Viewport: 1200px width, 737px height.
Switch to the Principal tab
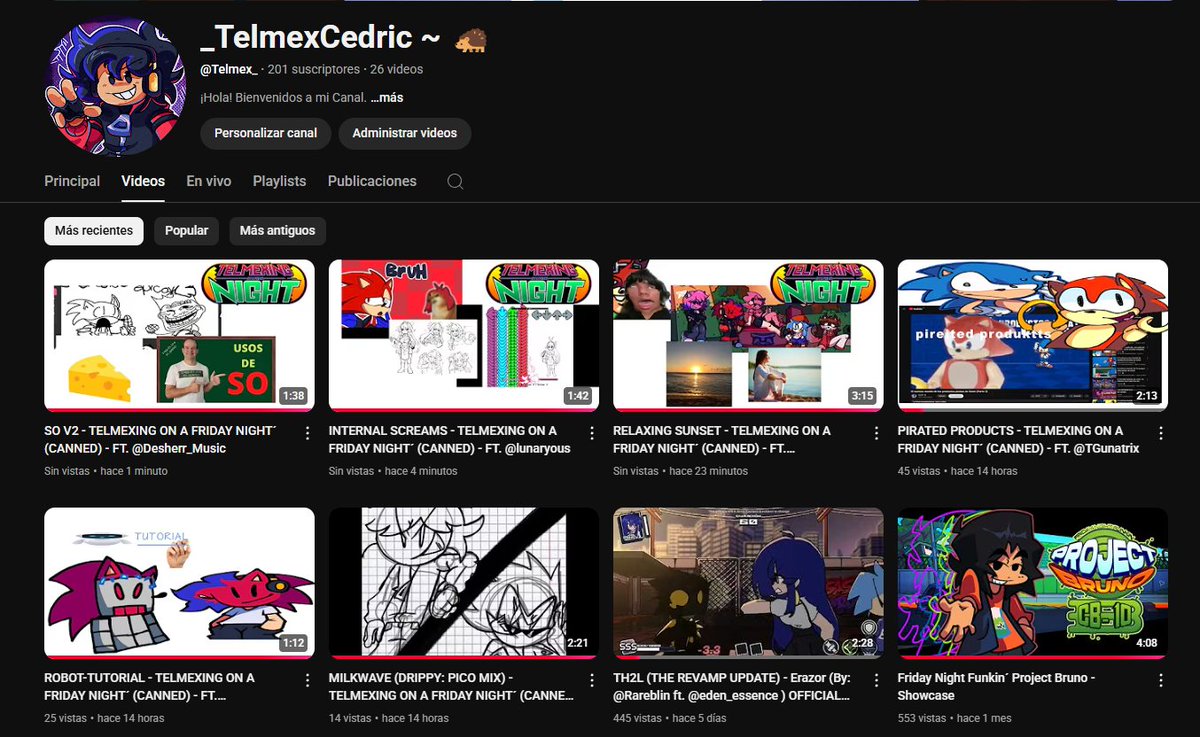tap(72, 181)
